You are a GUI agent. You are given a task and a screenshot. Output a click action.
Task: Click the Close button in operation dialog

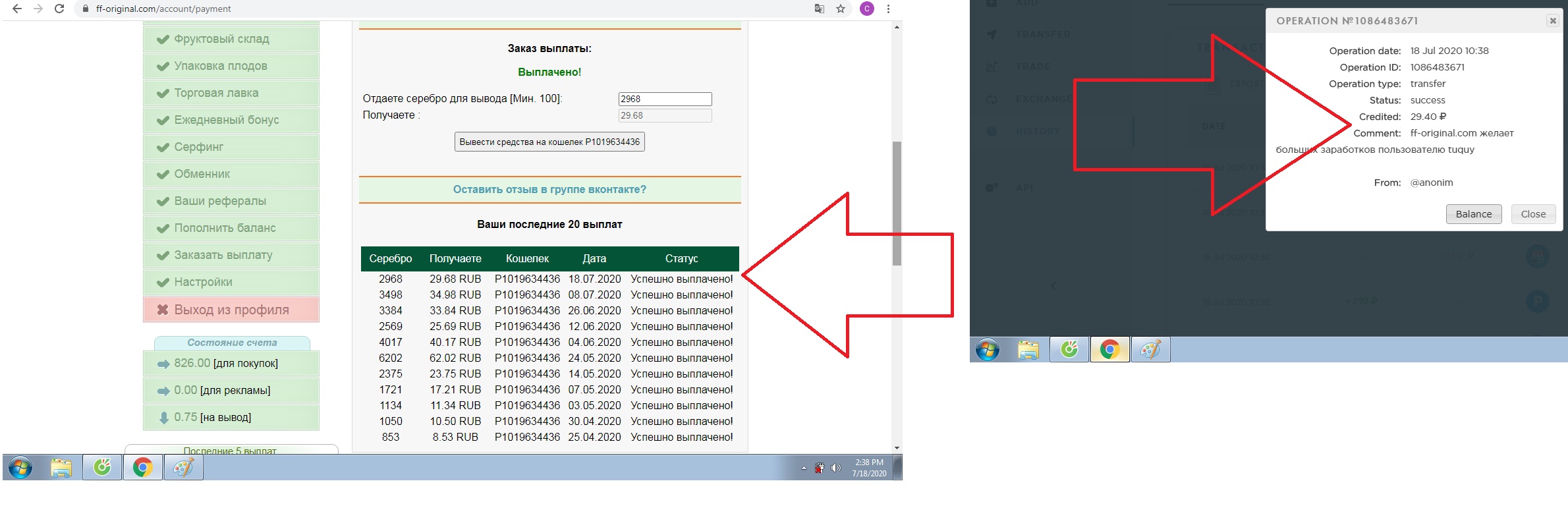click(1533, 214)
